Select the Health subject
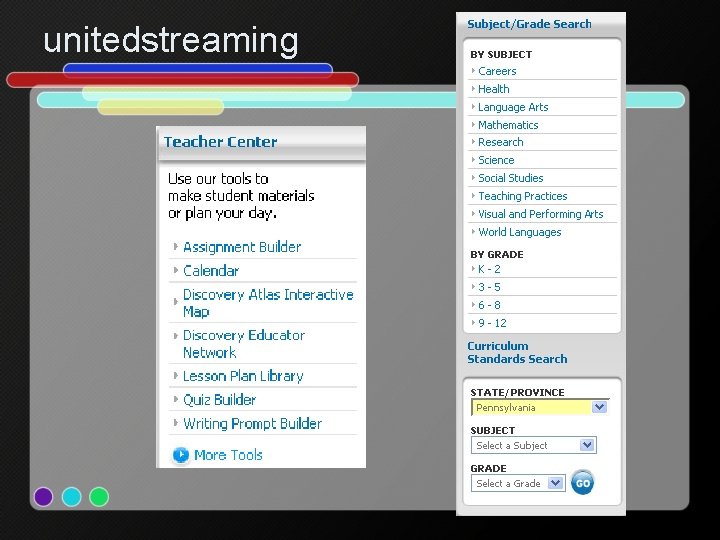This screenshot has height=540, width=720. (494, 89)
